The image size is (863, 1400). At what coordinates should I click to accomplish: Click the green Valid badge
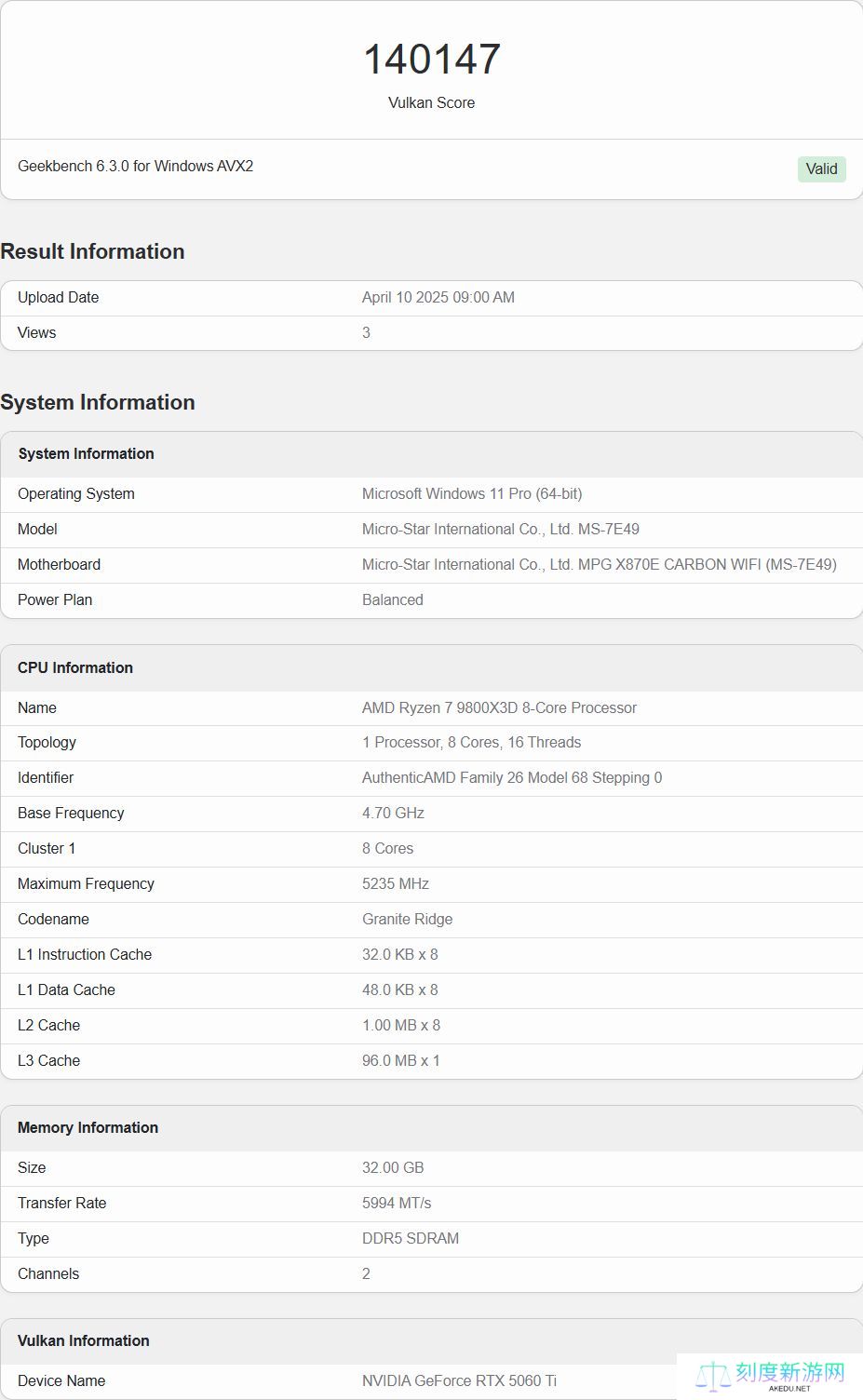[x=822, y=168]
